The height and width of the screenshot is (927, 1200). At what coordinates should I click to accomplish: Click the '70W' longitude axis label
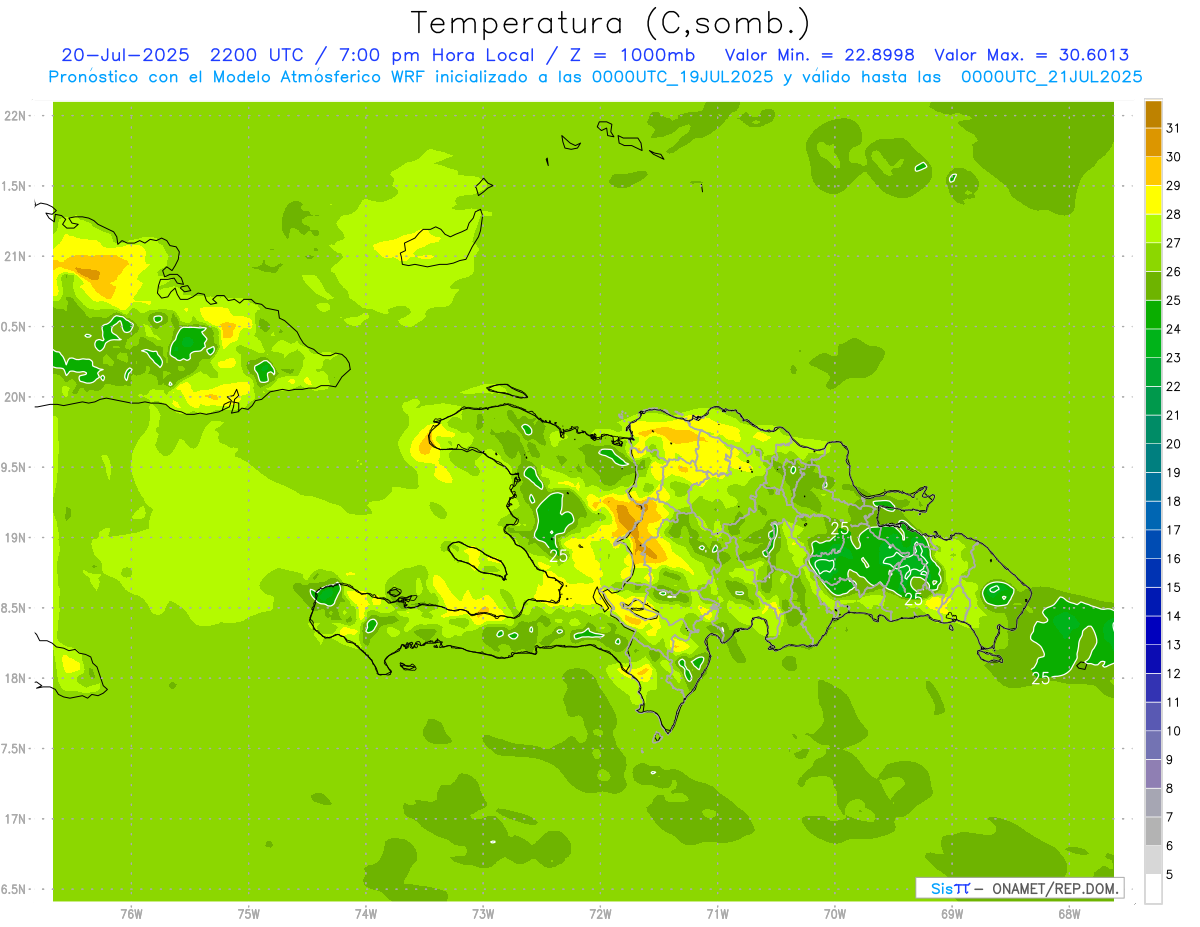[x=835, y=914]
